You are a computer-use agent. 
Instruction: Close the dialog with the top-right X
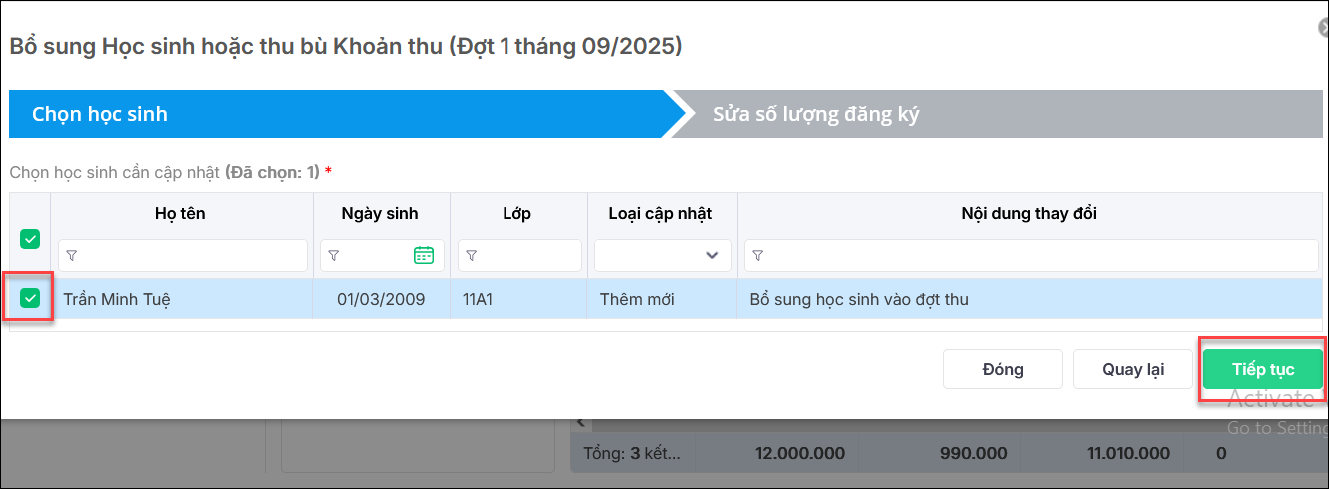1324,29
